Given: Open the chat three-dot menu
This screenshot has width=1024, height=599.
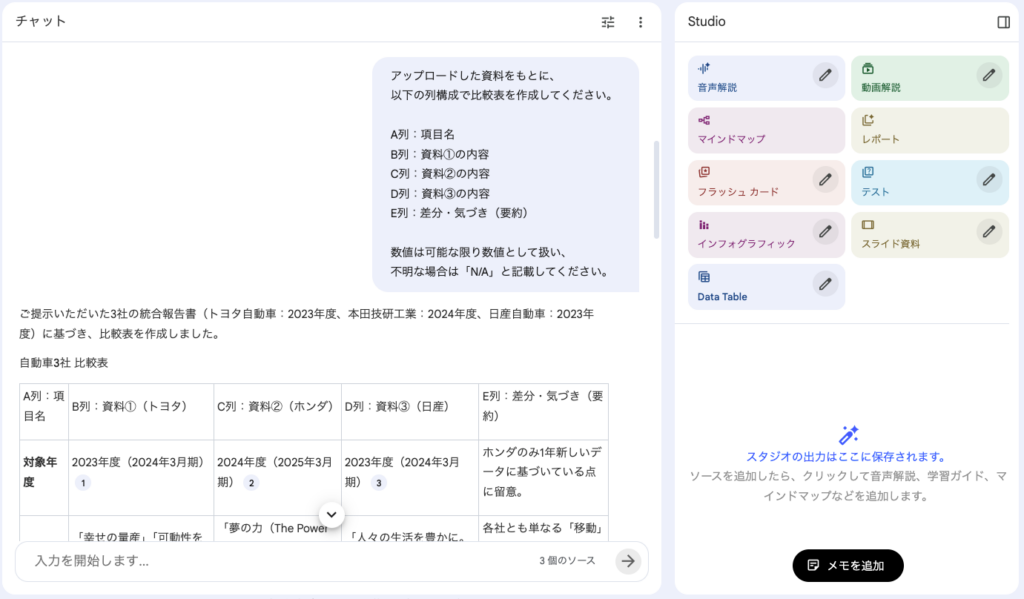Looking at the screenshot, I should pyautogui.click(x=640, y=22).
